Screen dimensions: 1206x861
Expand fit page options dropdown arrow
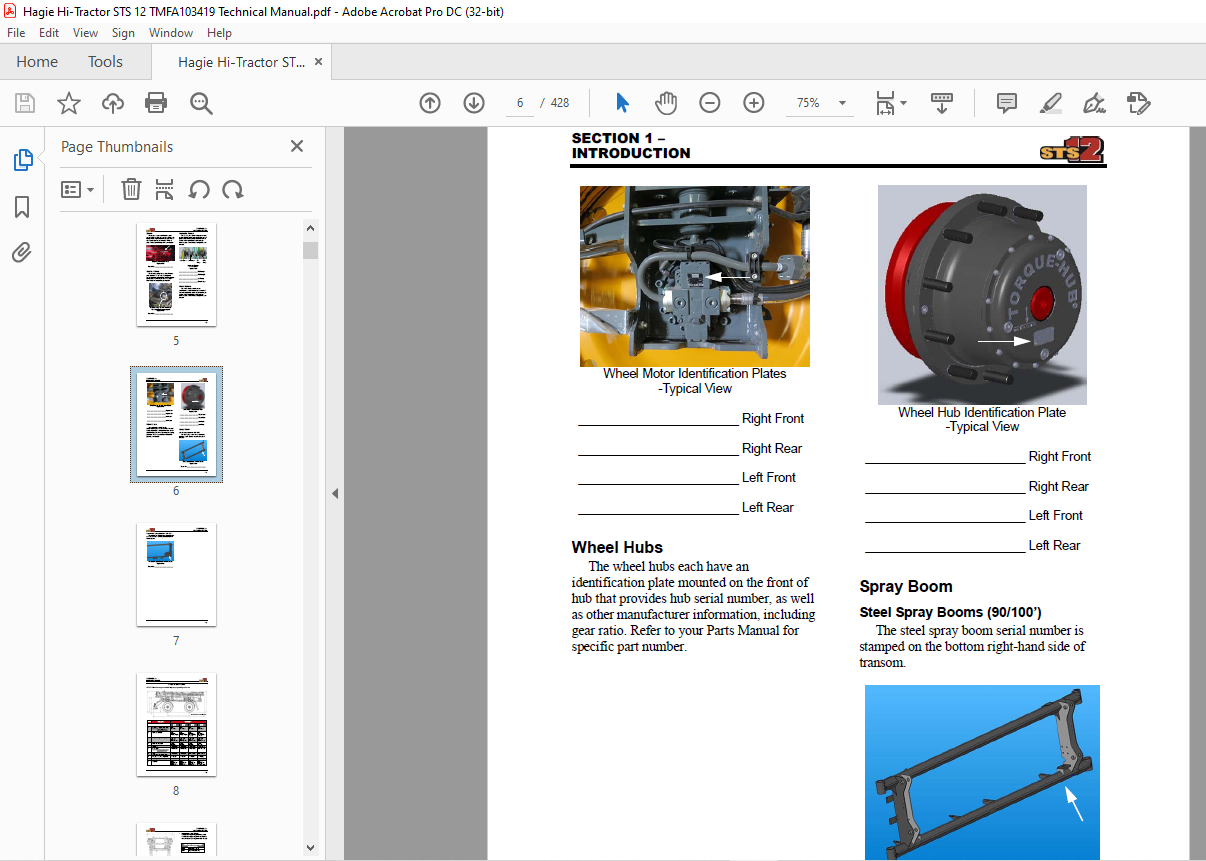point(904,103)
